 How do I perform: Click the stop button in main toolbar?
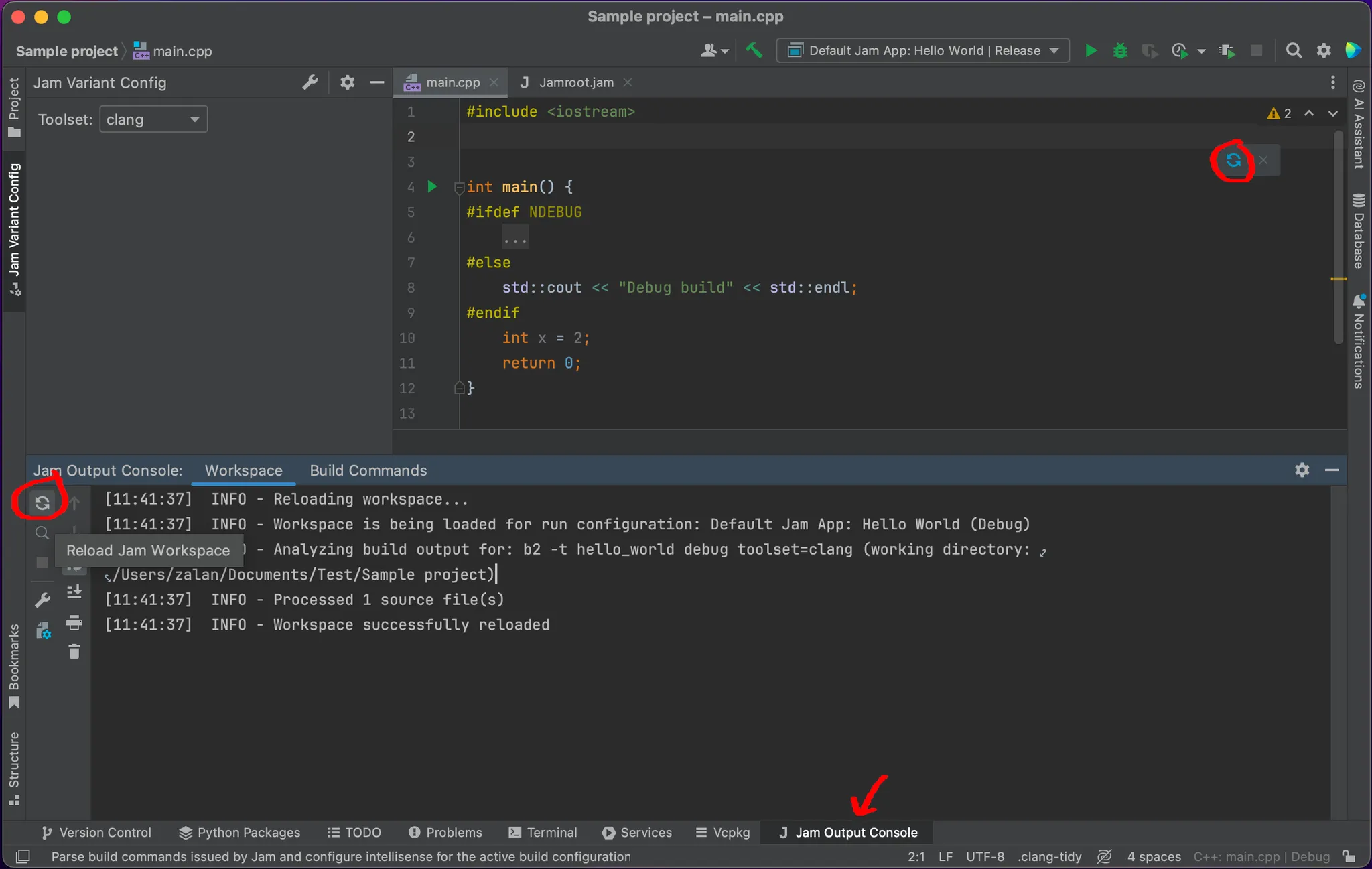point(1257,50)
